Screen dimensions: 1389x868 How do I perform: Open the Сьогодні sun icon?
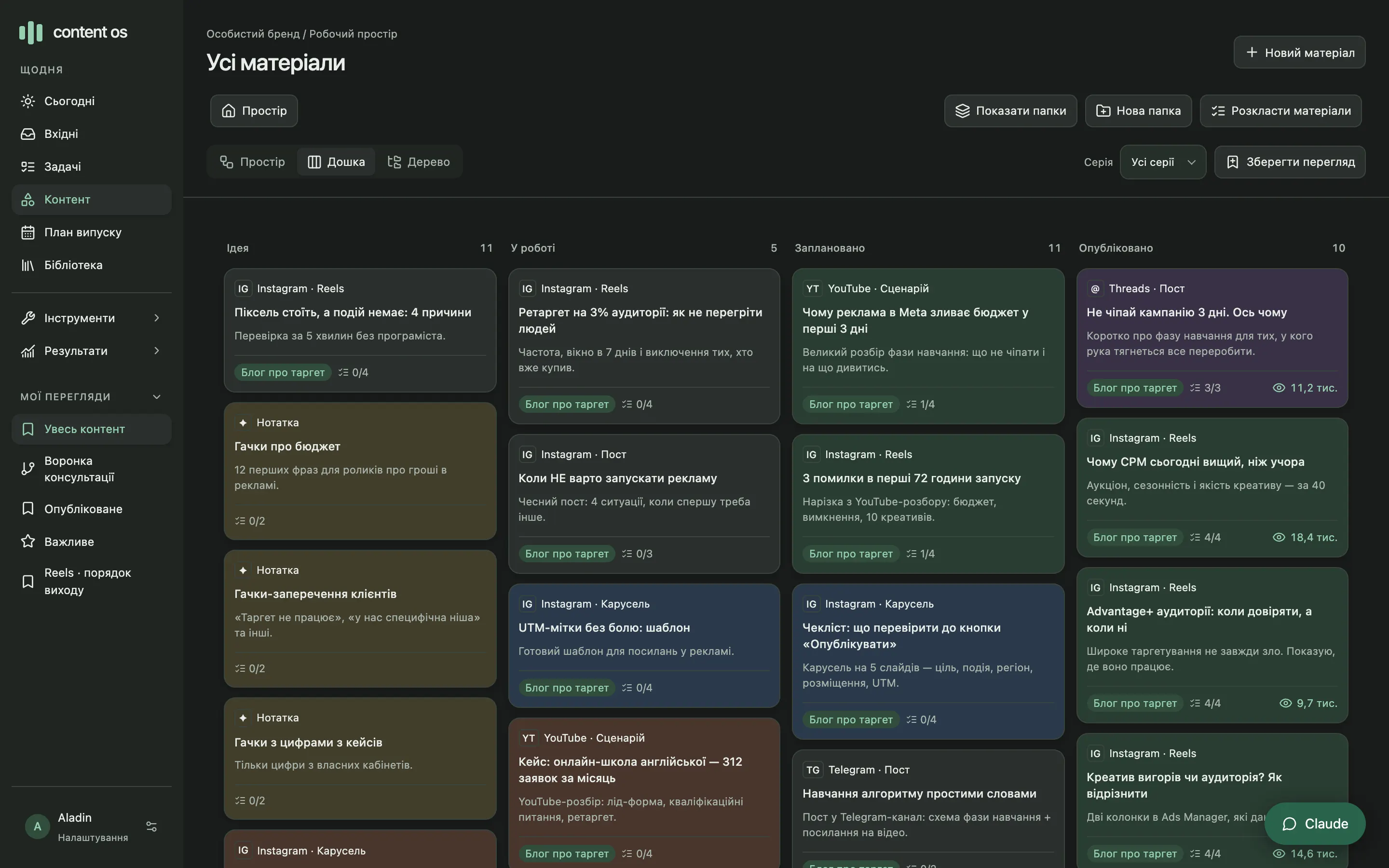(x=27, y=101)
